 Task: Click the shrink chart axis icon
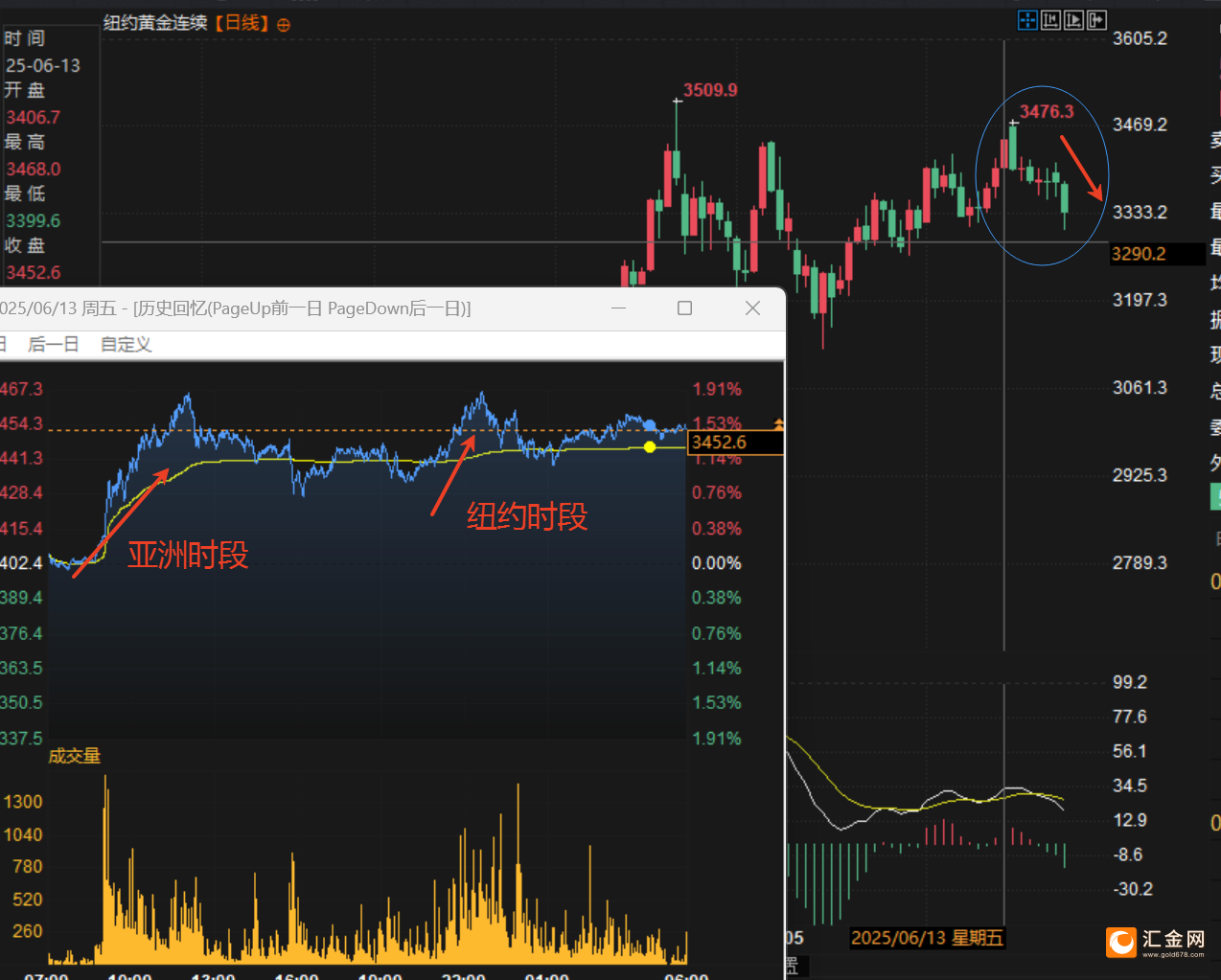coord(1050,20)
